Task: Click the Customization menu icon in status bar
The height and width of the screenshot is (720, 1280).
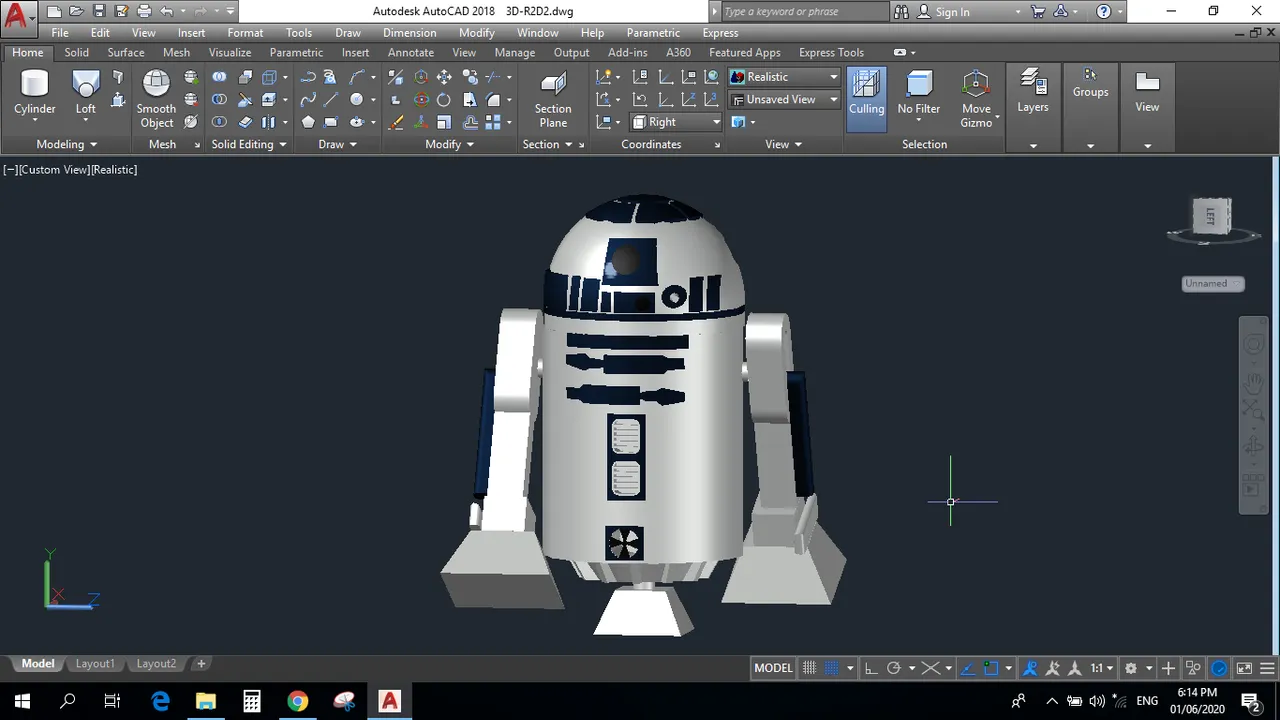Action: point(1266,668)
